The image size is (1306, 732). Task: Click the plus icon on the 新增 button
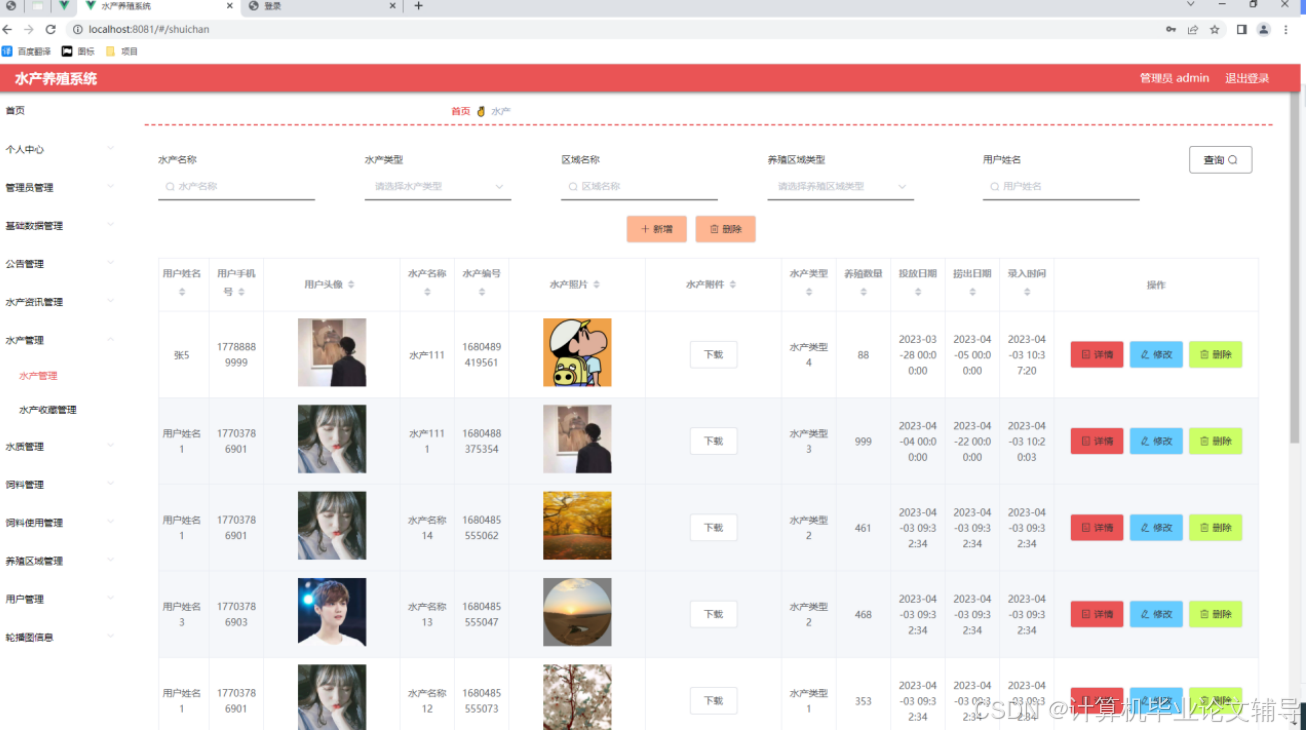[x=645, y=228]
